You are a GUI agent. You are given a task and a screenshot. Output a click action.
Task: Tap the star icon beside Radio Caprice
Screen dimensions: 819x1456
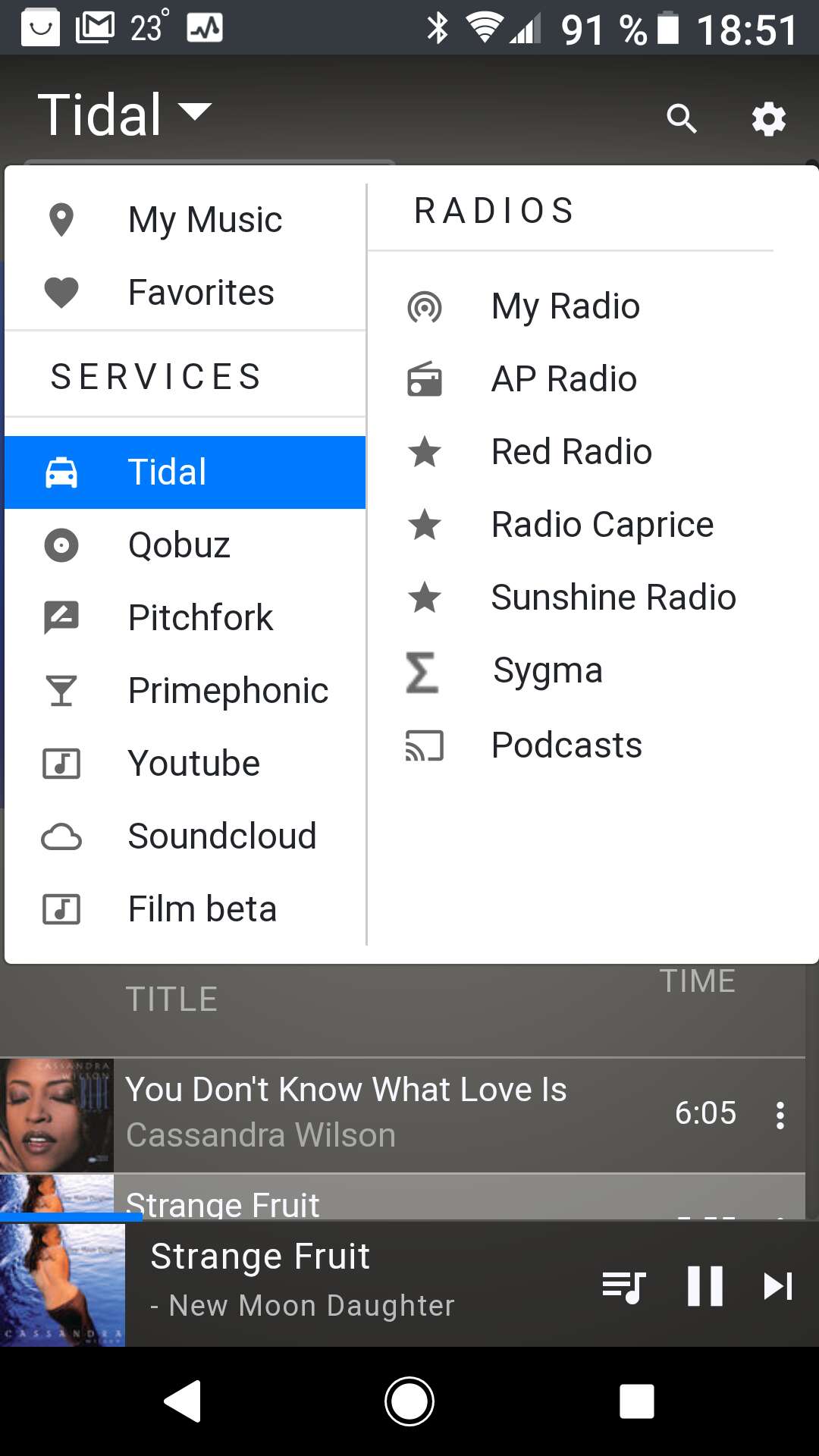pyautogui.click(x=425, y=525)
